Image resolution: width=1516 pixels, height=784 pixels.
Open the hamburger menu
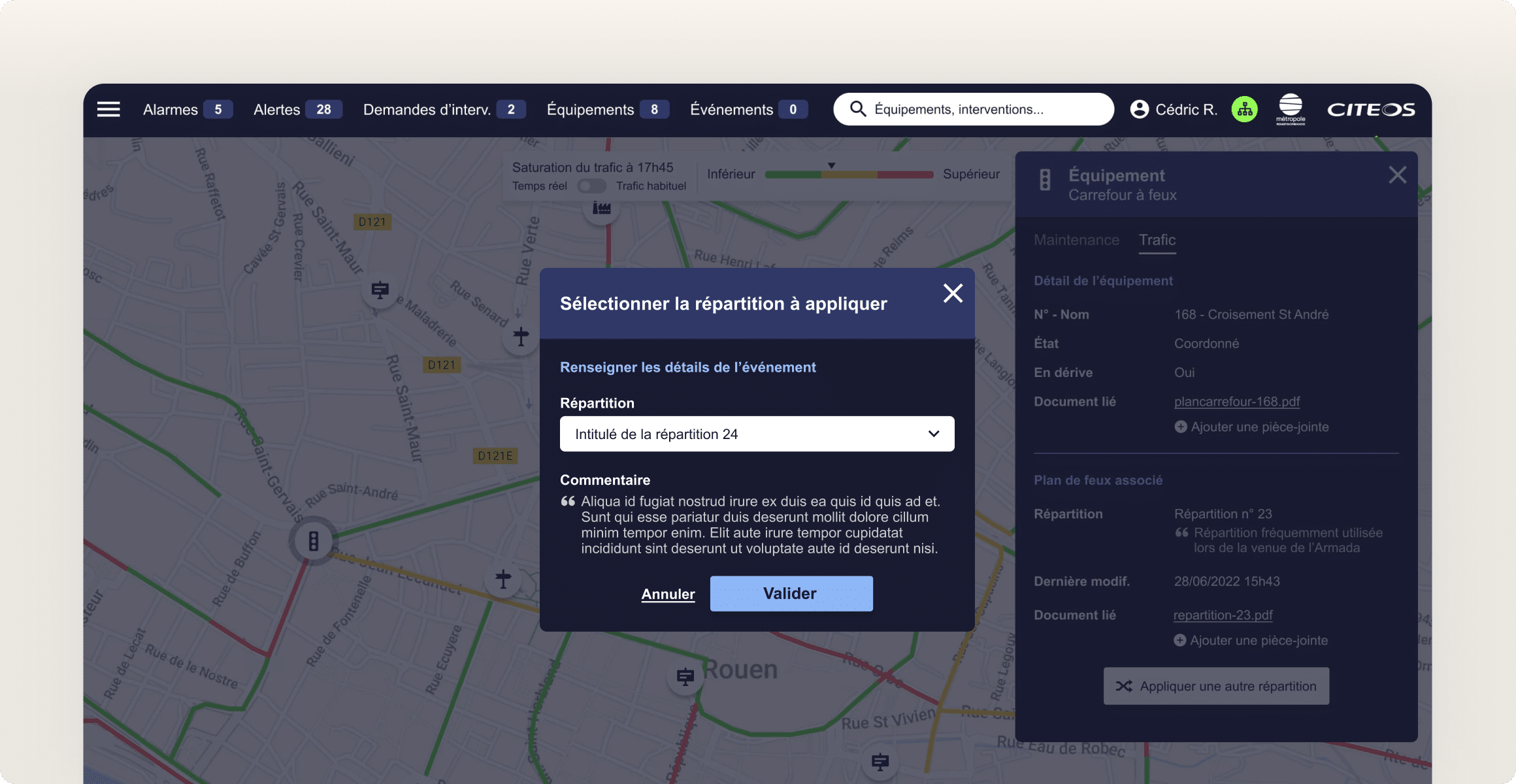pyautogui.click(x=108, y=109)
